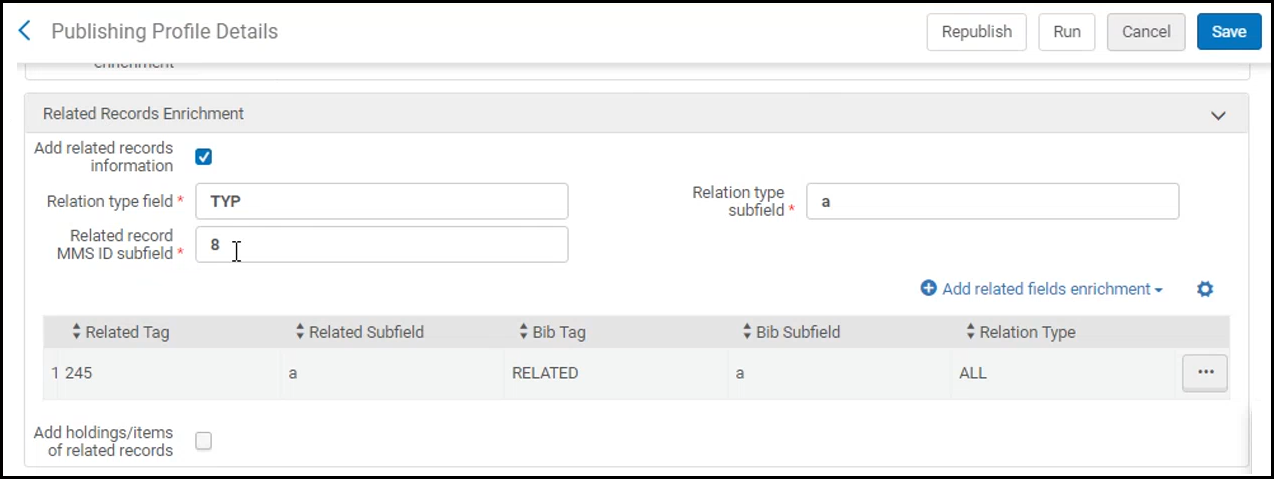The image size is (1274, 479).
Task: Sort by Related Subfield column arrows
Action: pos(300,332)
